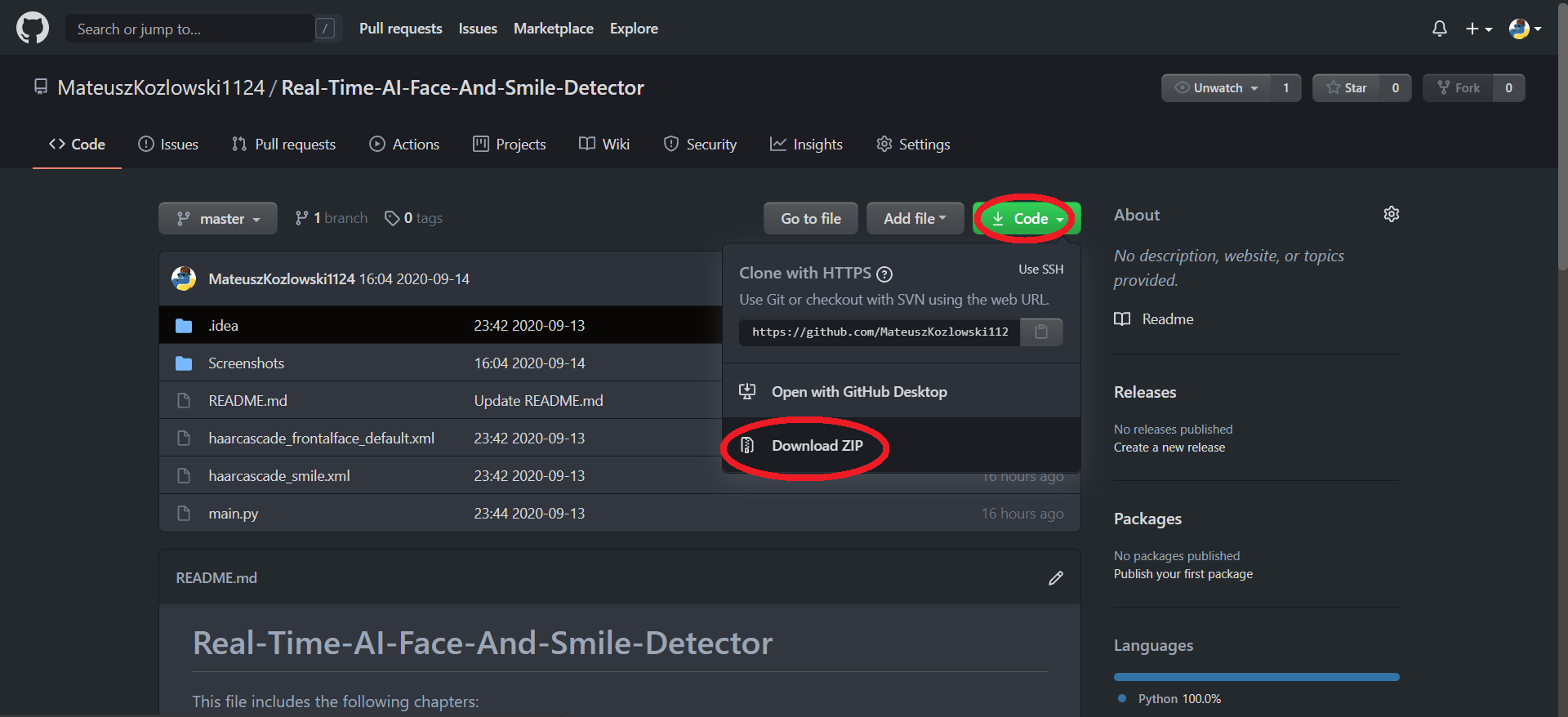Click the Unwatch button
The image size is (1568, 717).
point(1216,87)
